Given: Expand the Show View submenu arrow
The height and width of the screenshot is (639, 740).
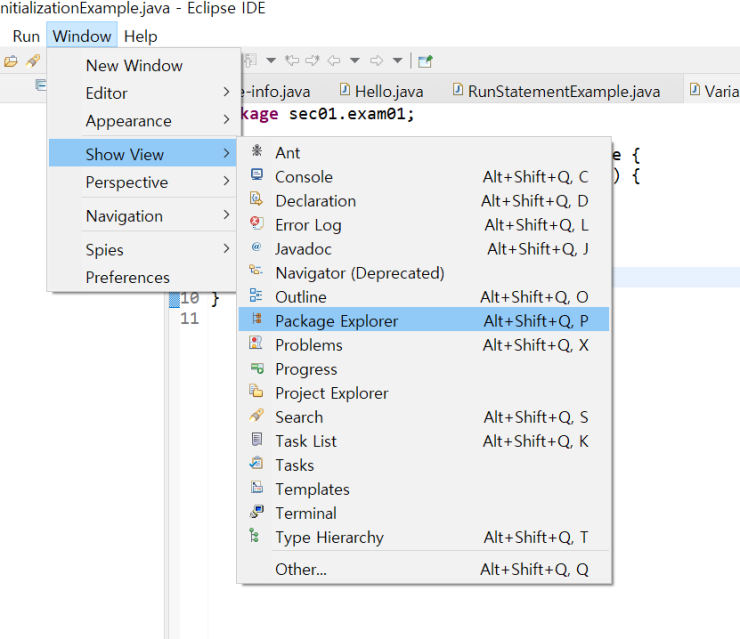Looking at the screenshot, I should pos(226,153).
